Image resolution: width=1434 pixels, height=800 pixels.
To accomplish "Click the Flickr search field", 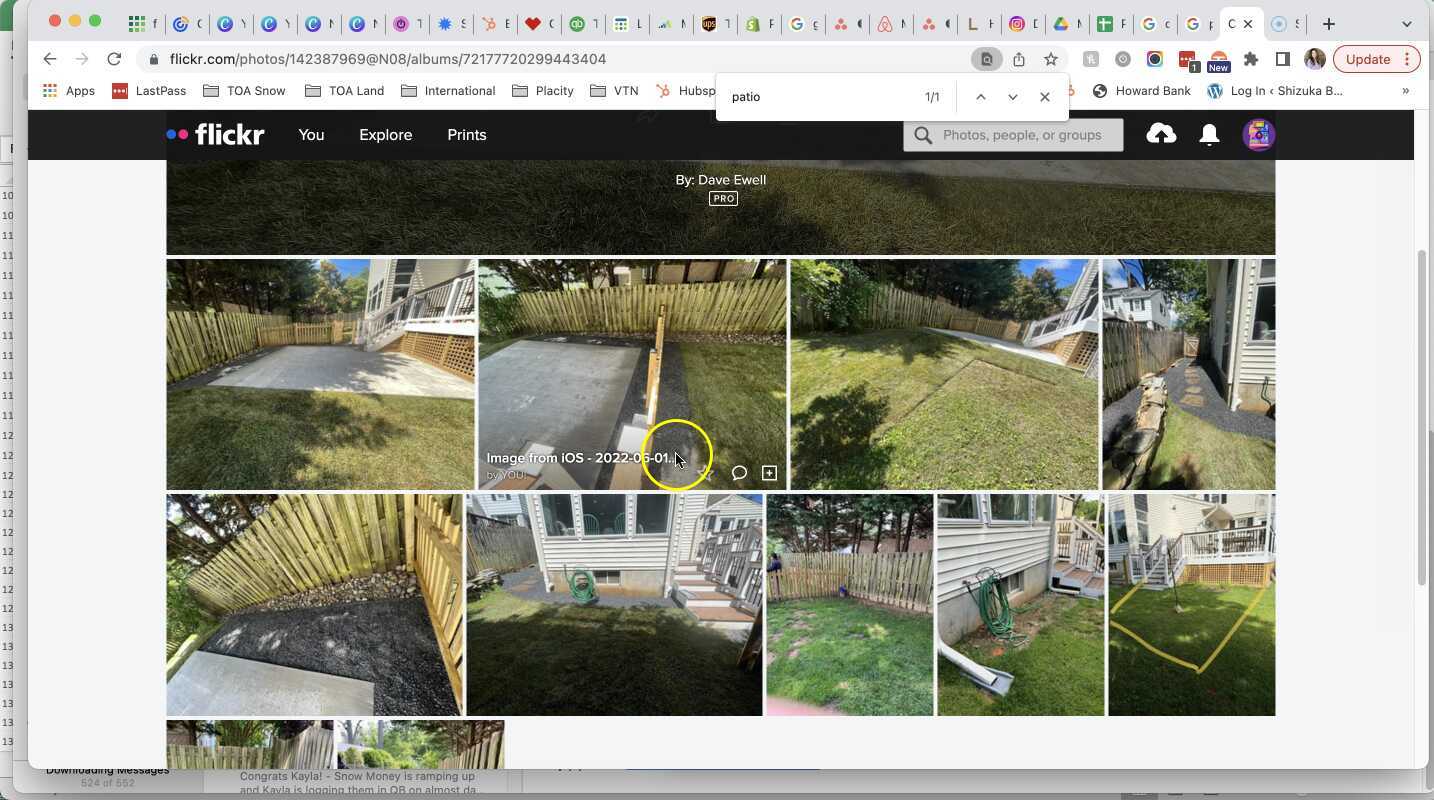I will coord(1022,135).
